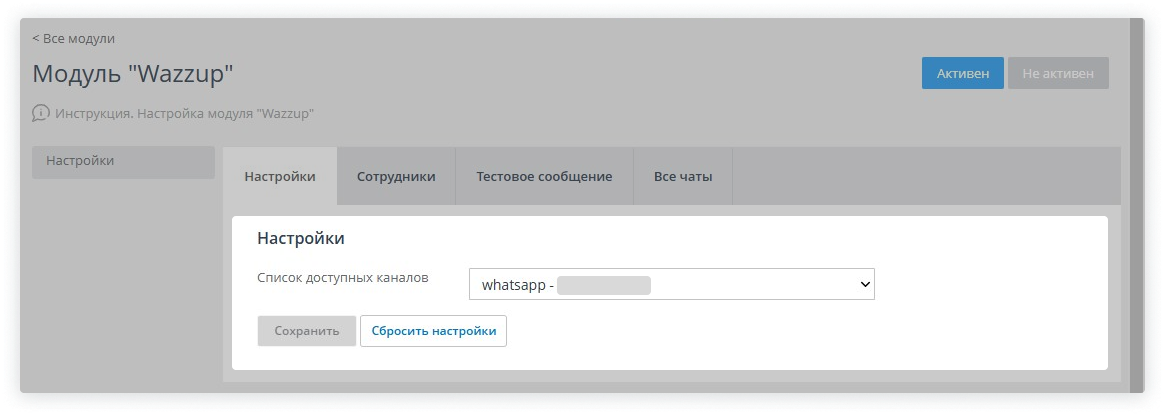Click the Настройки heading inside the white panel
This screenshot has height=415, width=1165.
click(301, 238)
